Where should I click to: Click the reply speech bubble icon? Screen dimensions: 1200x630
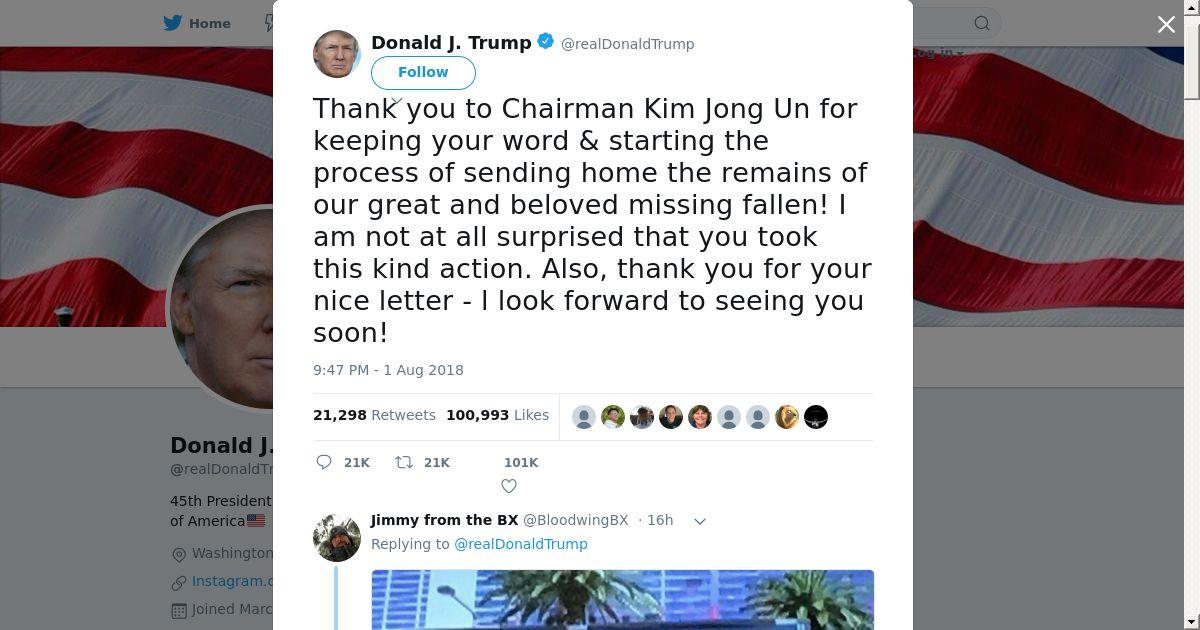(x=324, y=462)
